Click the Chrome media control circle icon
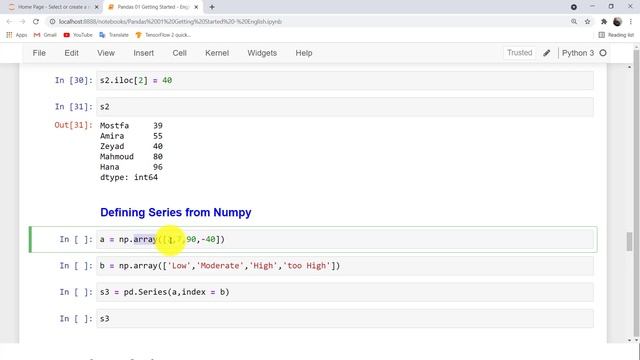 [x=573, y=7]
